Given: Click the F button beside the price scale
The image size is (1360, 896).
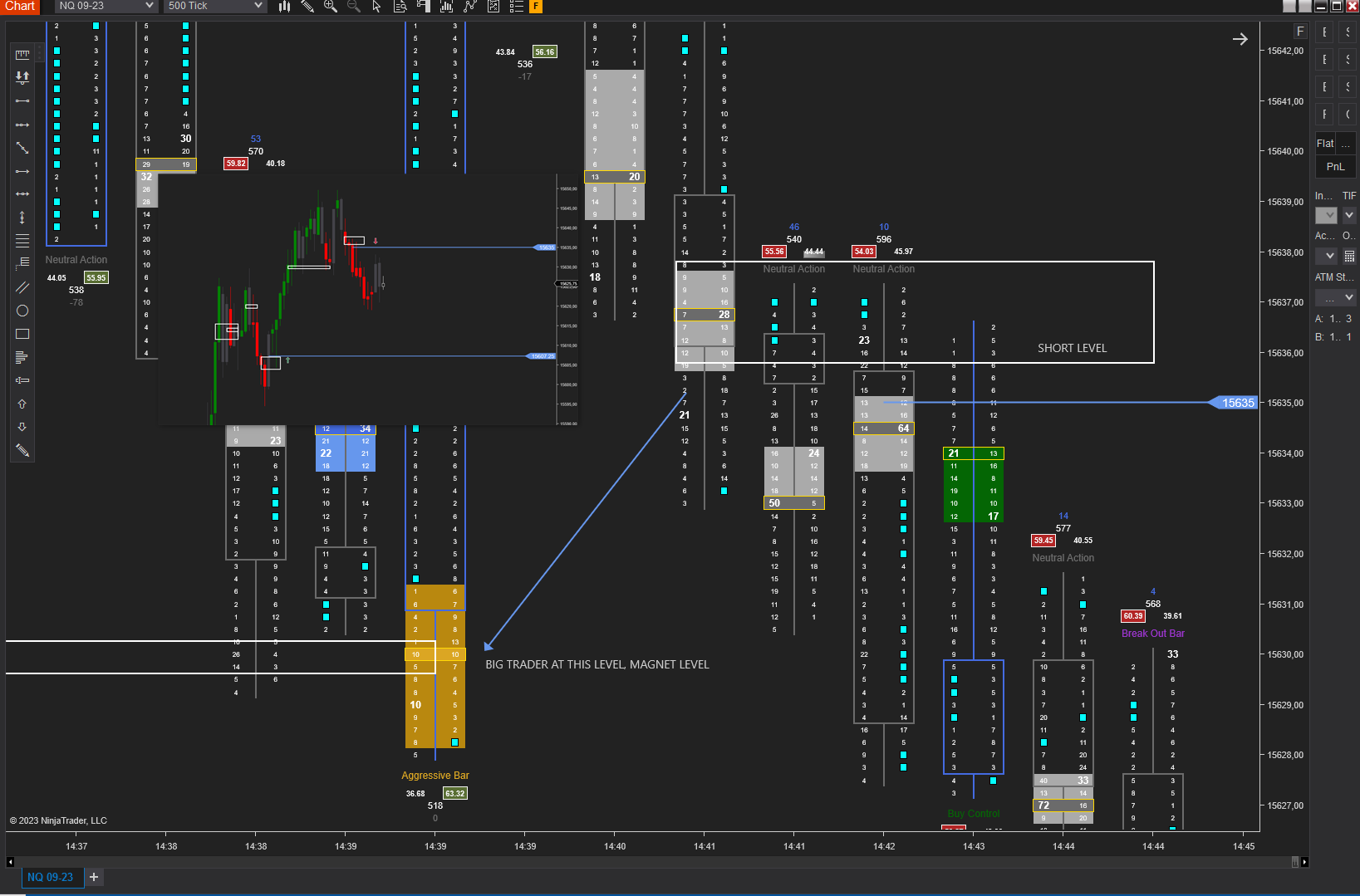Looking at the screenshot, I should point(1300,32).
